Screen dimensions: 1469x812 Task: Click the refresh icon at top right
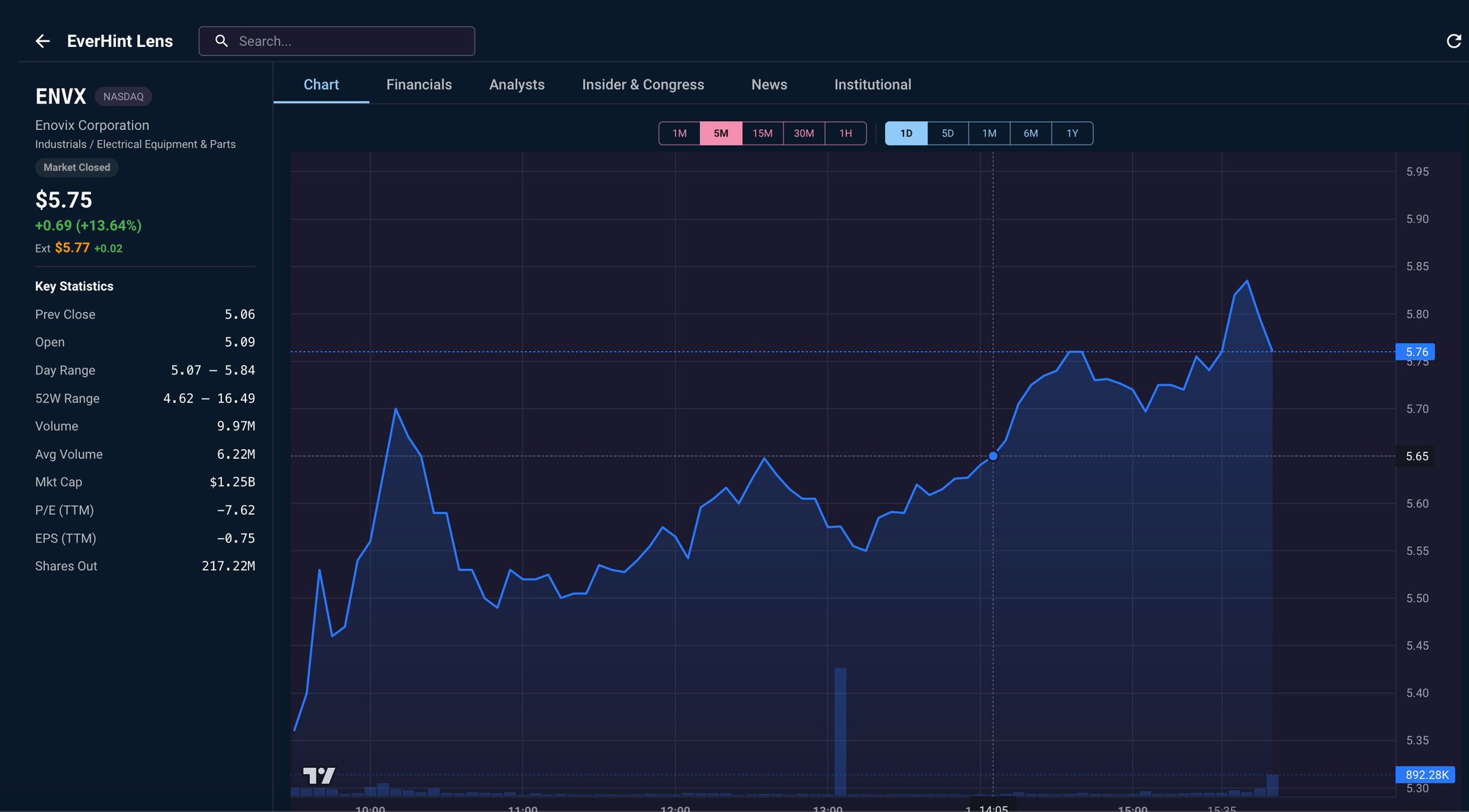tap(1453, 41)
